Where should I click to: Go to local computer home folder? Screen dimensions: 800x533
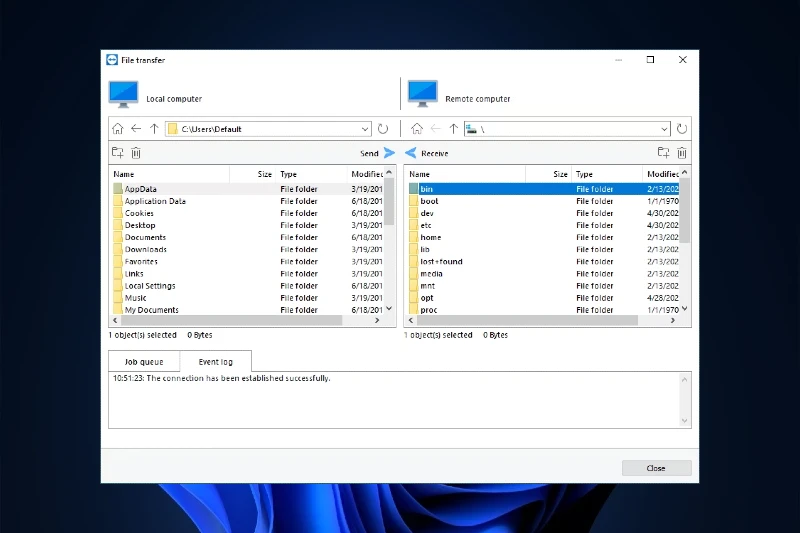click(x=118, y=129)
